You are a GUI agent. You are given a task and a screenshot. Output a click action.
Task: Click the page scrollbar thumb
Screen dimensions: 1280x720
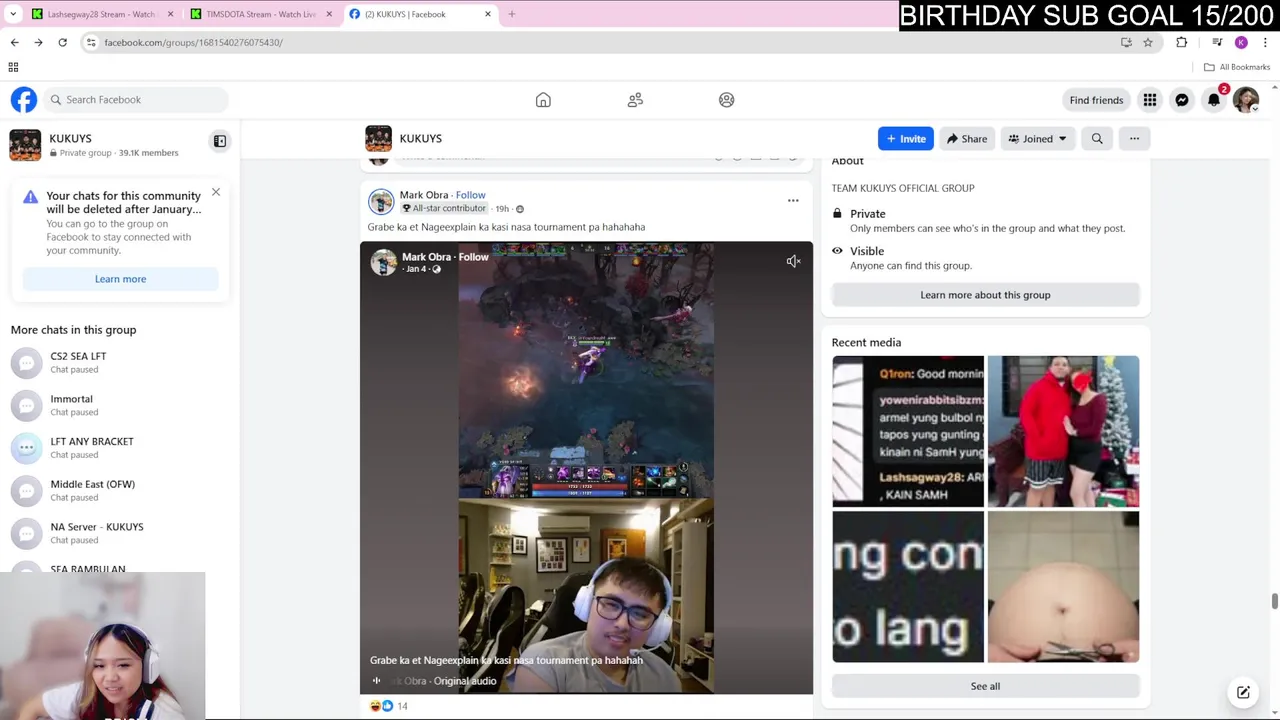tap(1274, 600)
